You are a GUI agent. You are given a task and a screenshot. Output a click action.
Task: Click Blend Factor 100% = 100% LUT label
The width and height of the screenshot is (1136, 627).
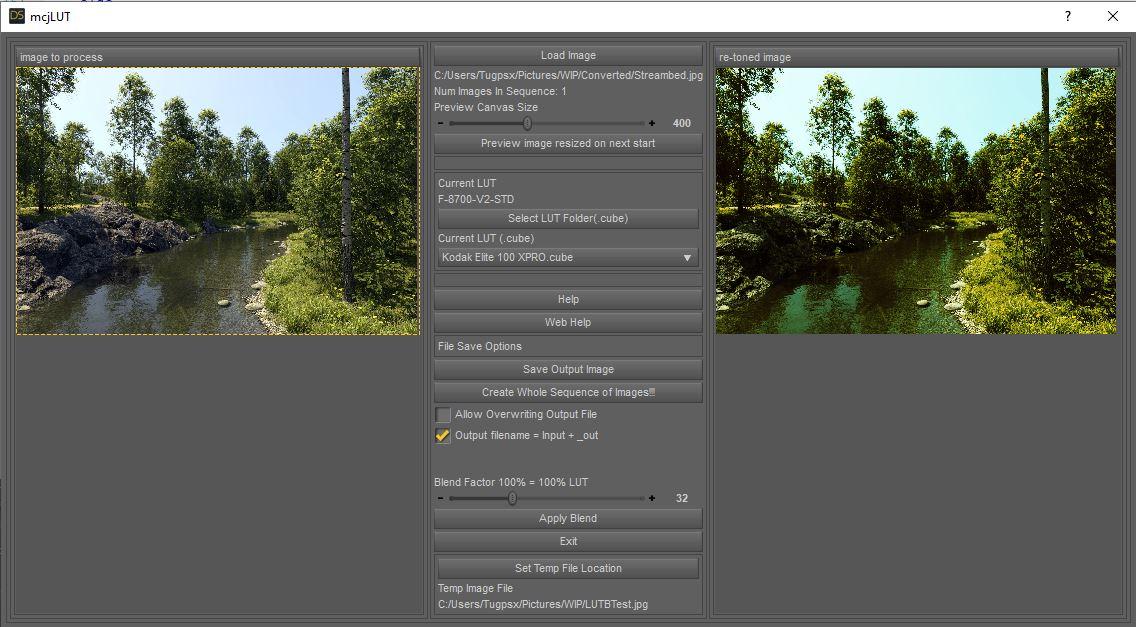coord(511,482)
